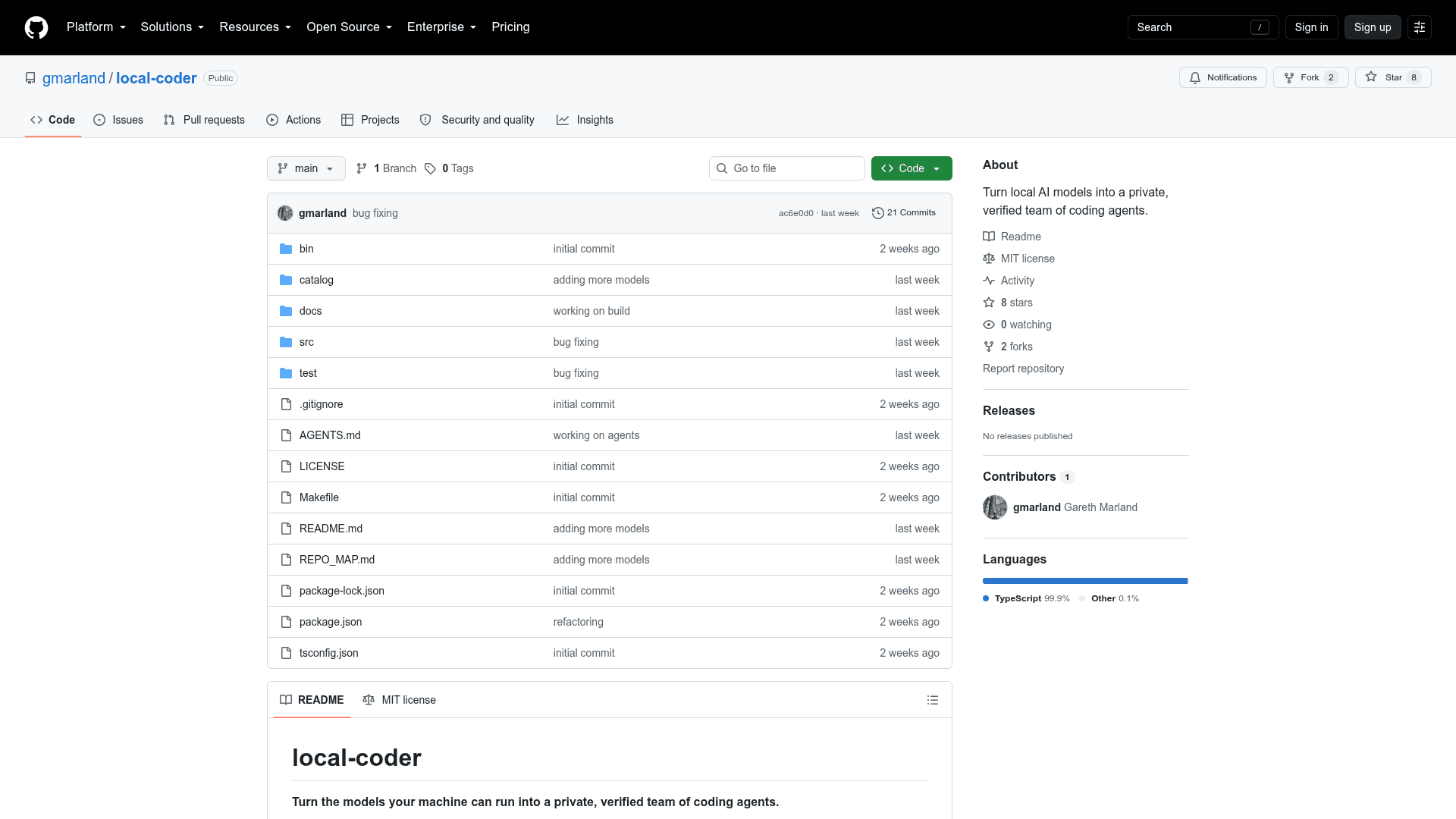
Task: Click the scales icon next to MIT license
Action: pyautogui.click(x=989, y=259)
